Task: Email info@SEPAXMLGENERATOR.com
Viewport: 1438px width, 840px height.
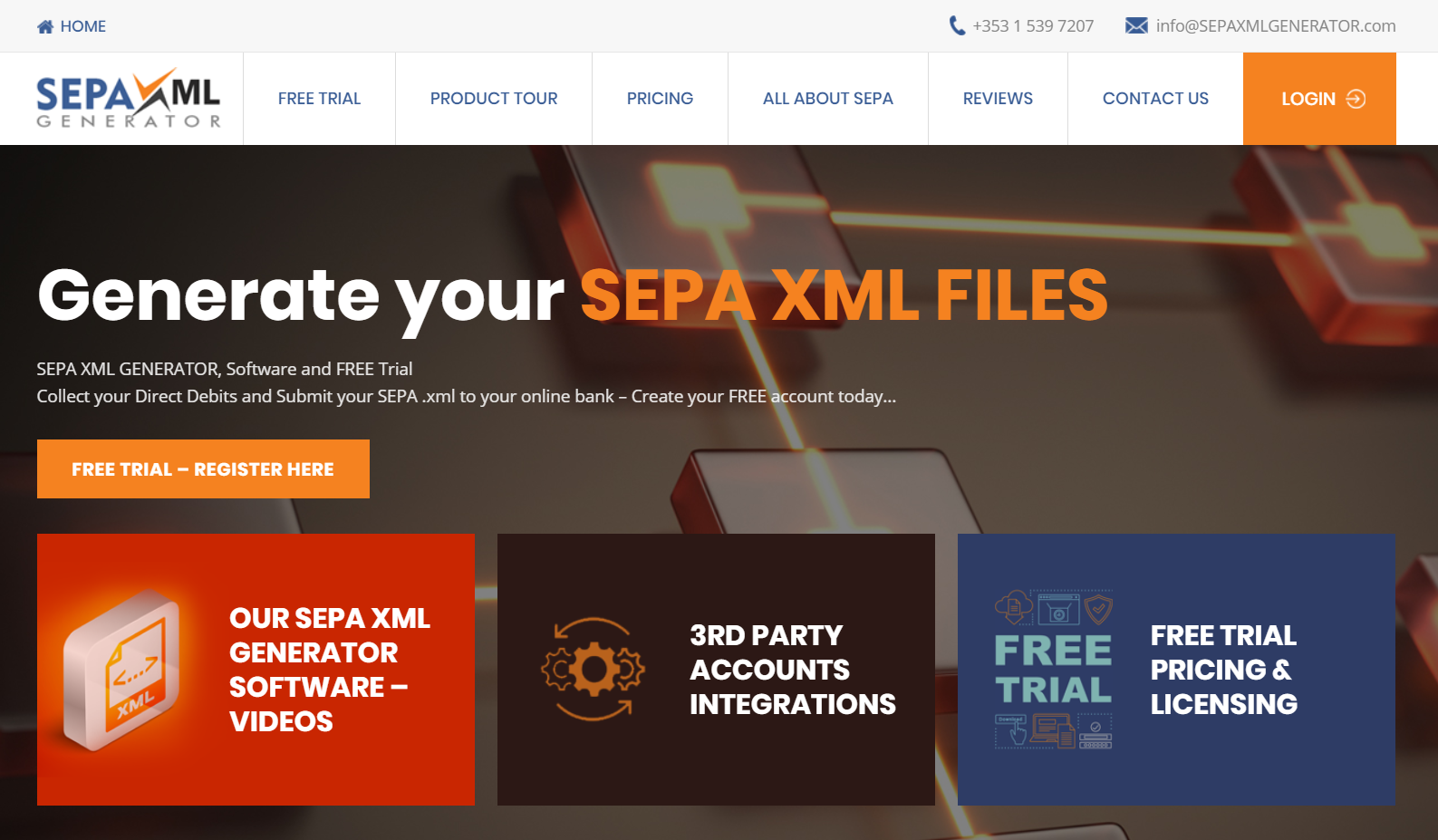Action: (1276, 26)
